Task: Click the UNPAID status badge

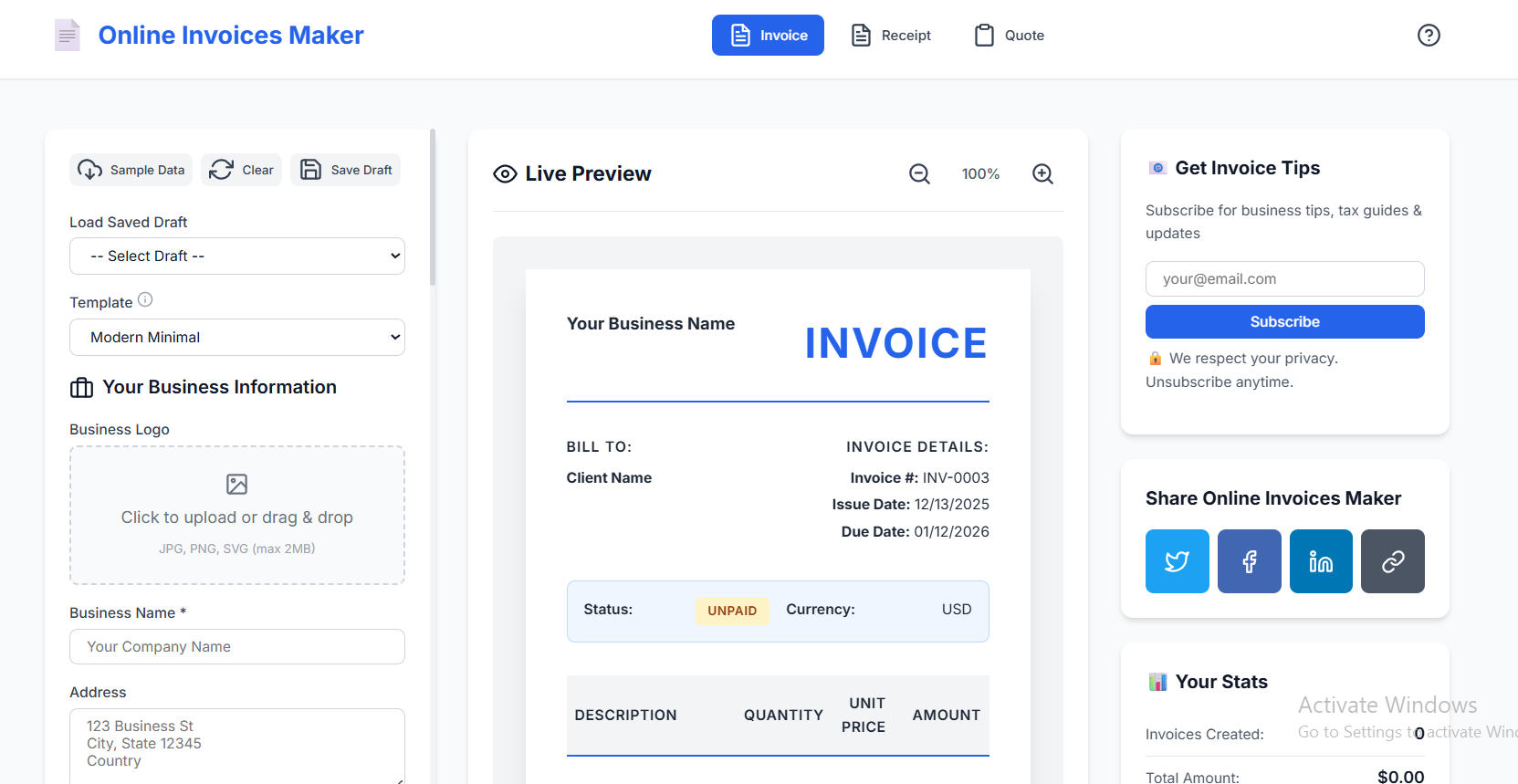Action: click(732, 611)
